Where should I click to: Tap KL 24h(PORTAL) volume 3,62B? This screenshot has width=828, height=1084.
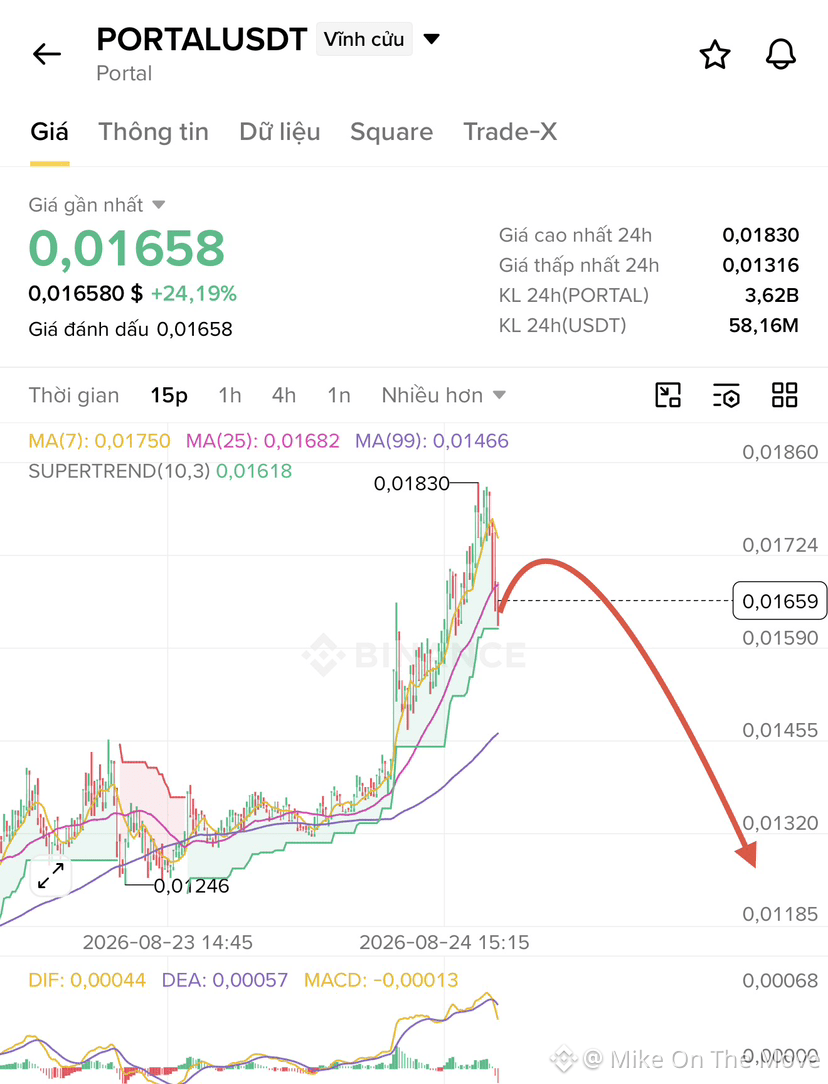(x=771, y=295)
